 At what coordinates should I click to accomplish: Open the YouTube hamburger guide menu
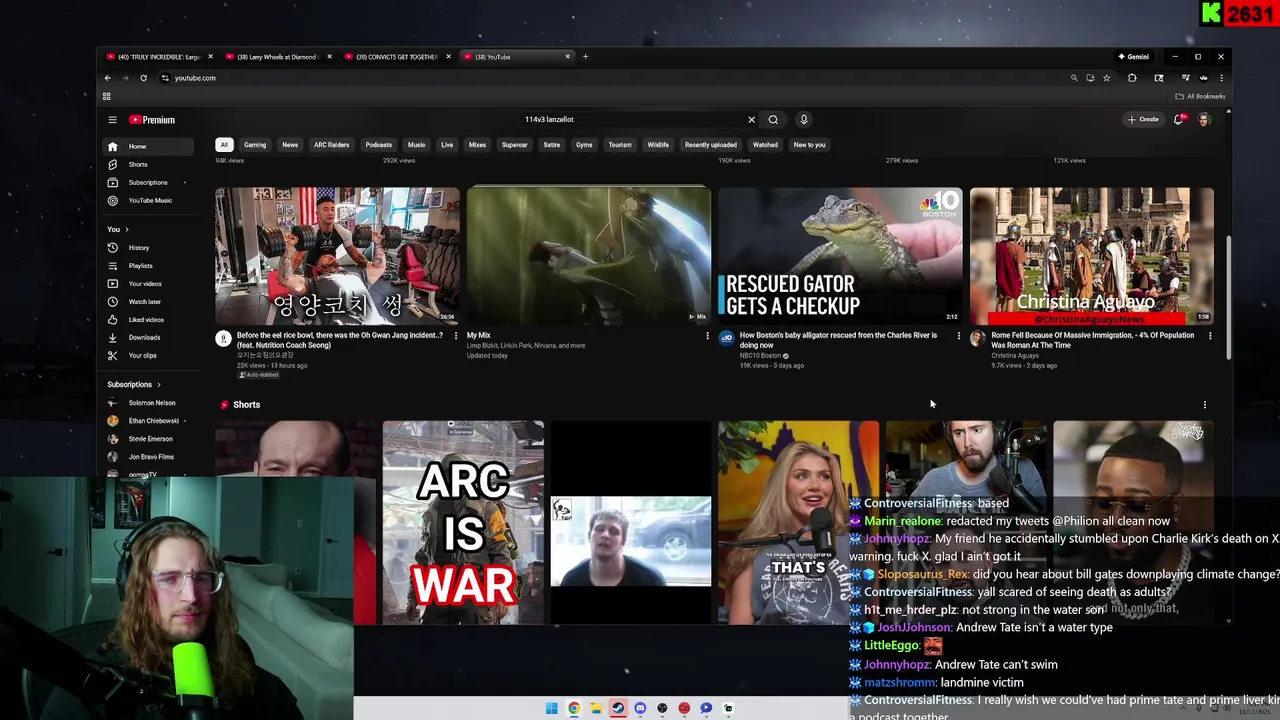[x=112, y=120]
